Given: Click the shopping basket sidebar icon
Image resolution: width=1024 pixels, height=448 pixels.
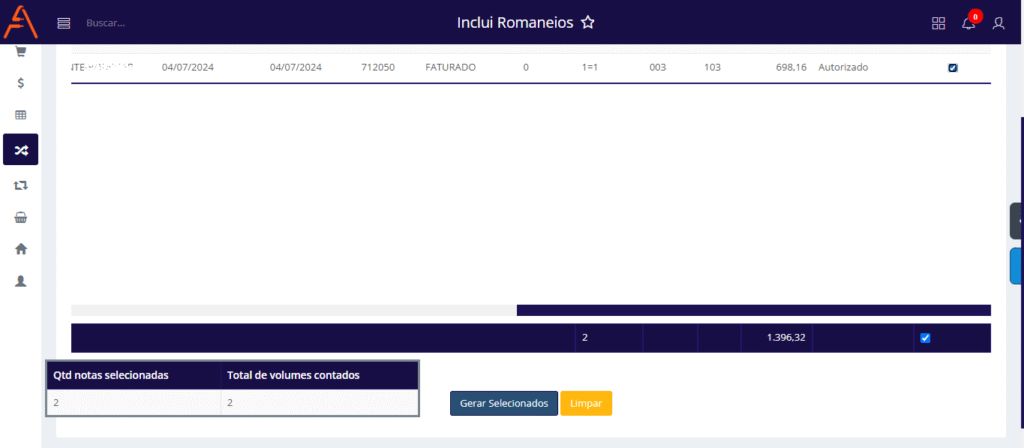Looking at the screenshot, I should (x=20, y=217).
